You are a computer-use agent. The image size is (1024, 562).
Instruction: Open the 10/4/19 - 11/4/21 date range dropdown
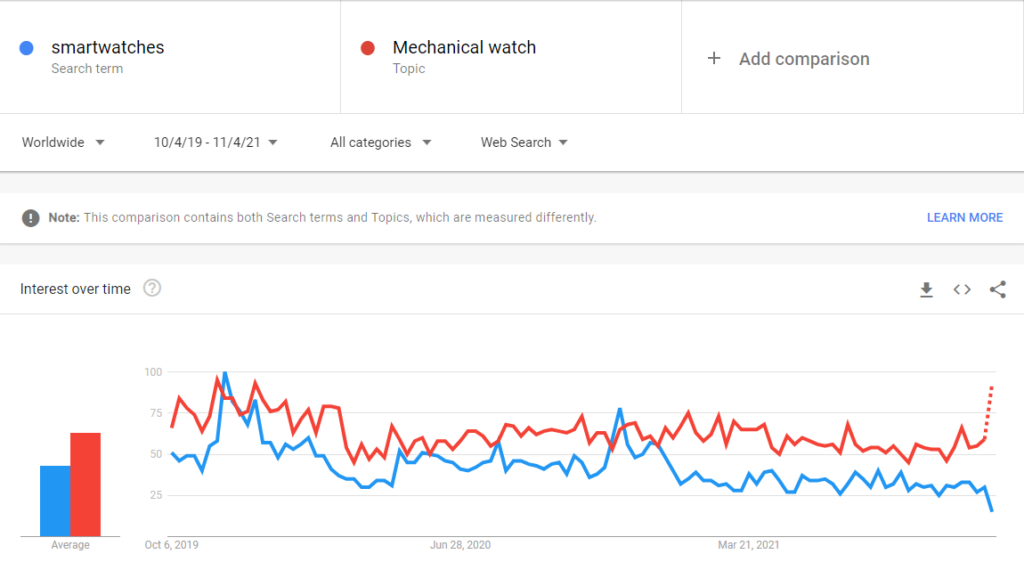[x=216, y=142]
